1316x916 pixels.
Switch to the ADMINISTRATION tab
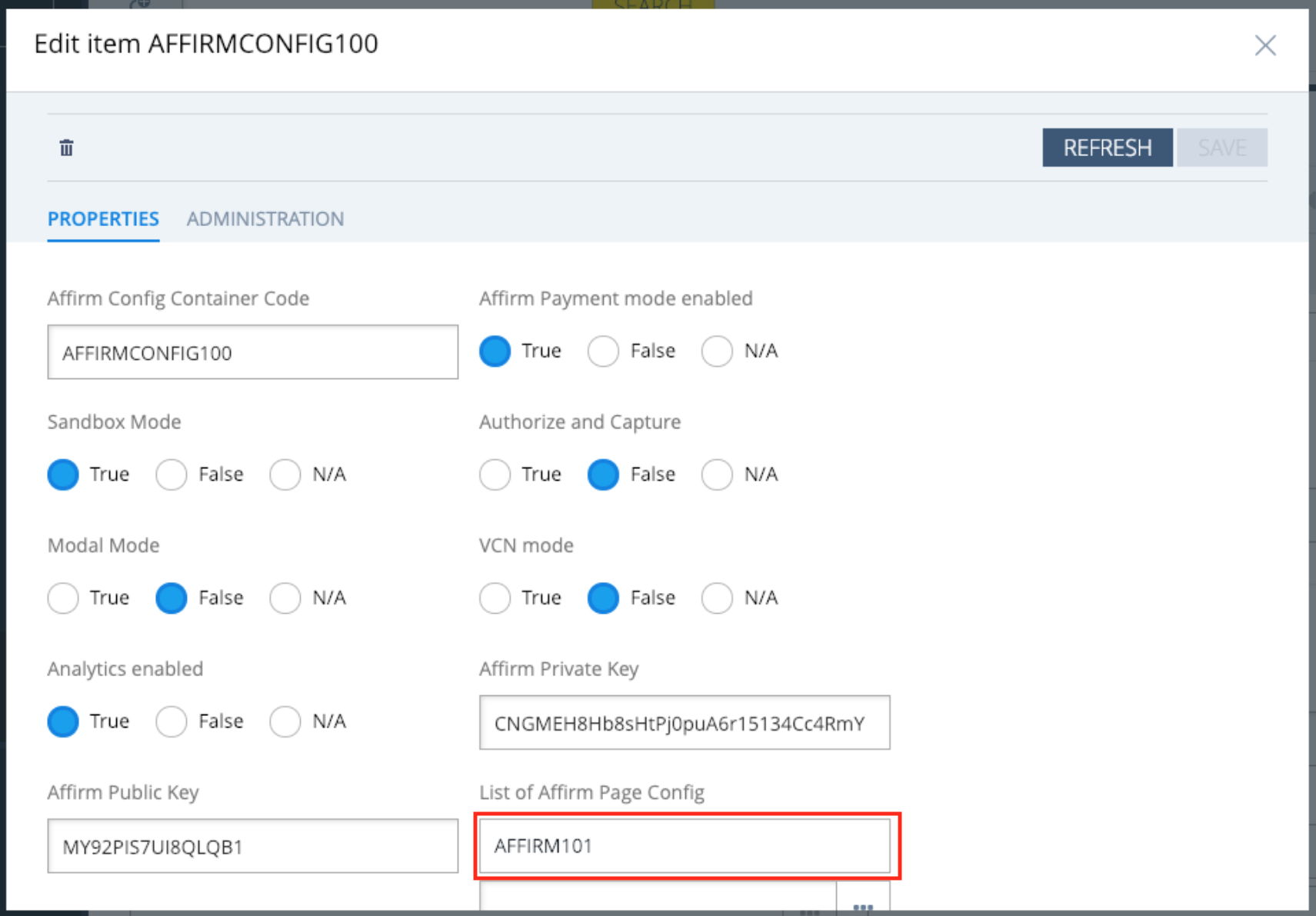(265, 219)
